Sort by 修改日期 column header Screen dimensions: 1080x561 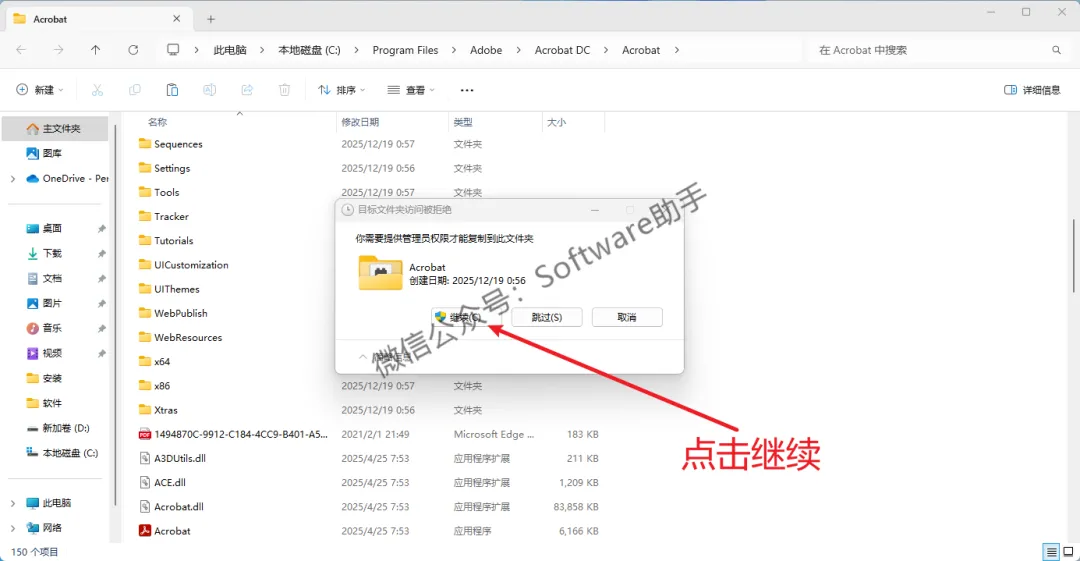(360, 122)
